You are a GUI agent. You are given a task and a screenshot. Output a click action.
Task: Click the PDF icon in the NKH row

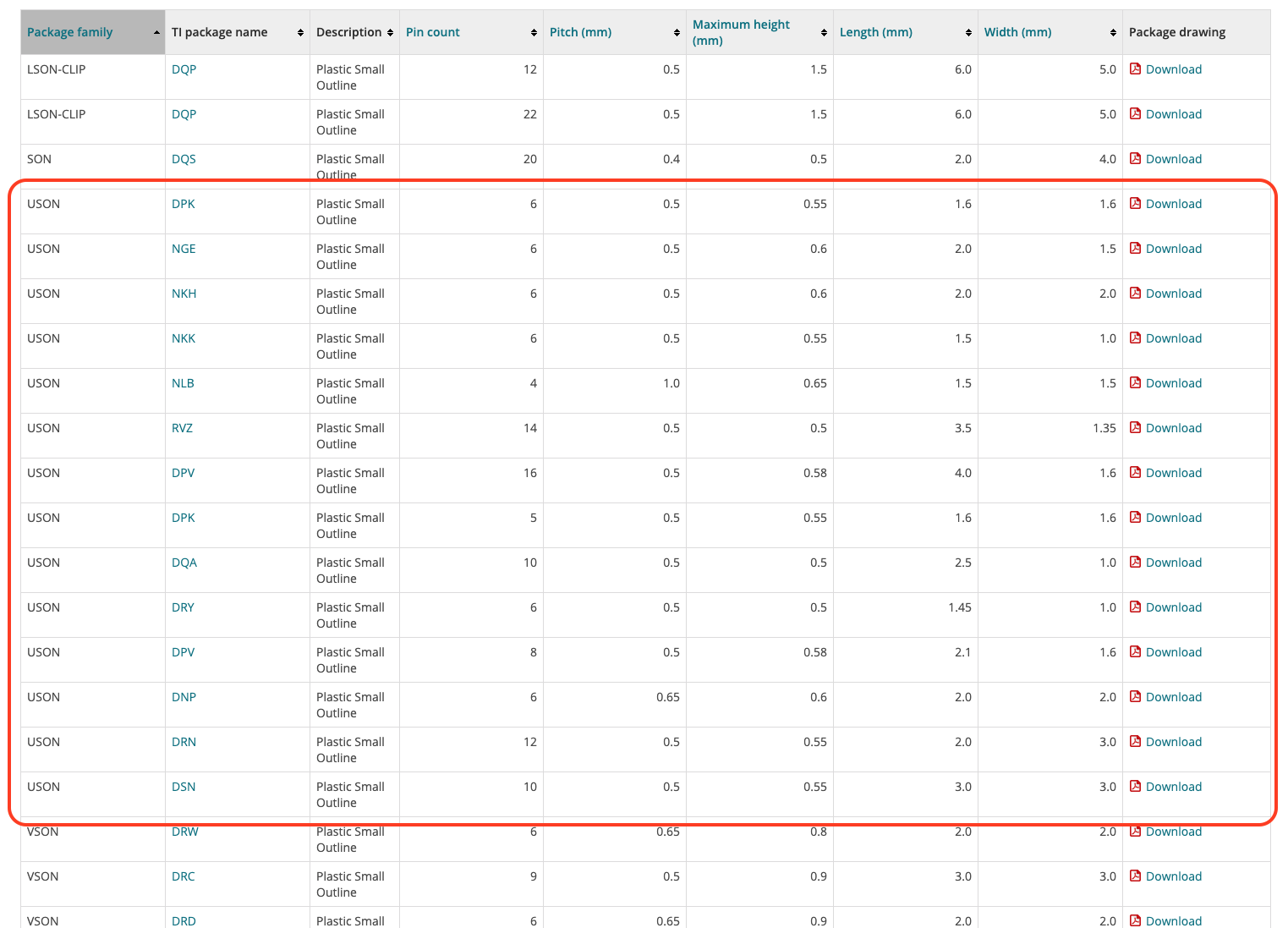tap(1135, 294)
